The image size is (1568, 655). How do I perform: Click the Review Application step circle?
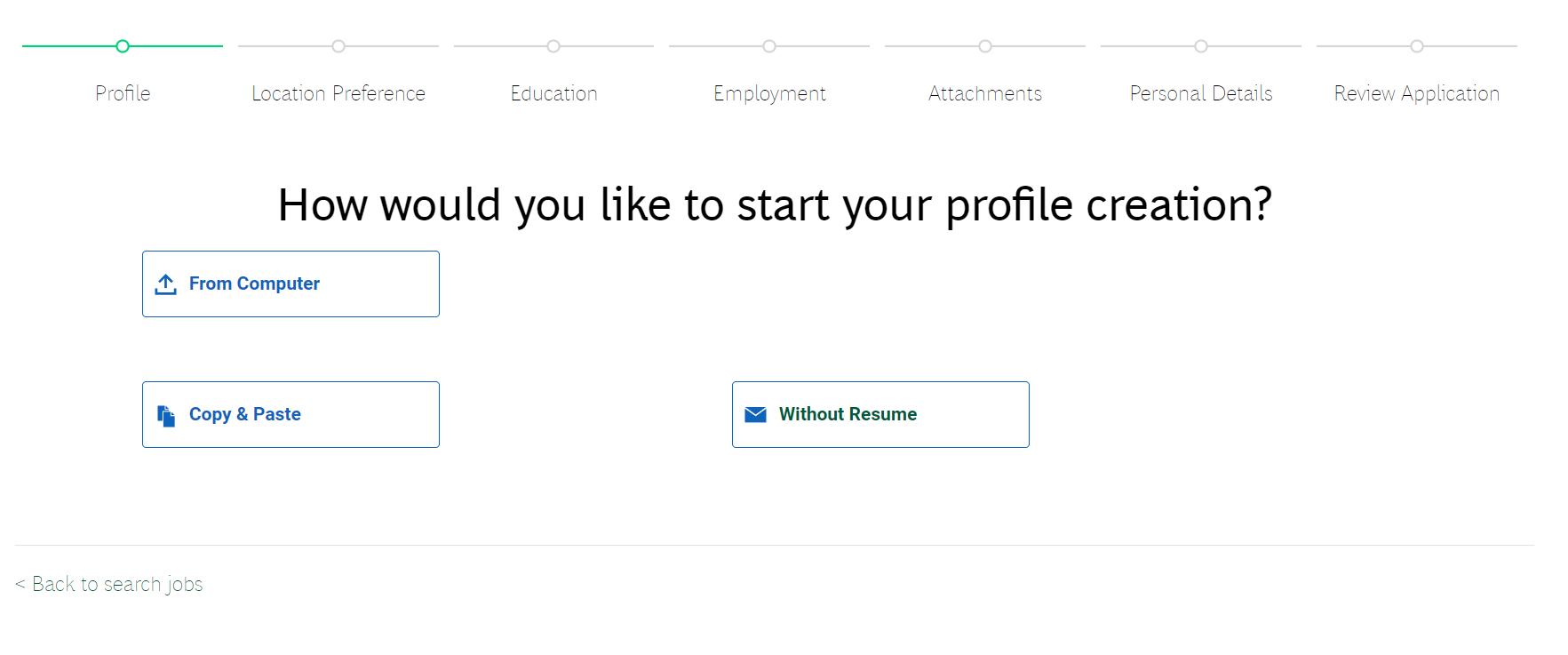1417,46
